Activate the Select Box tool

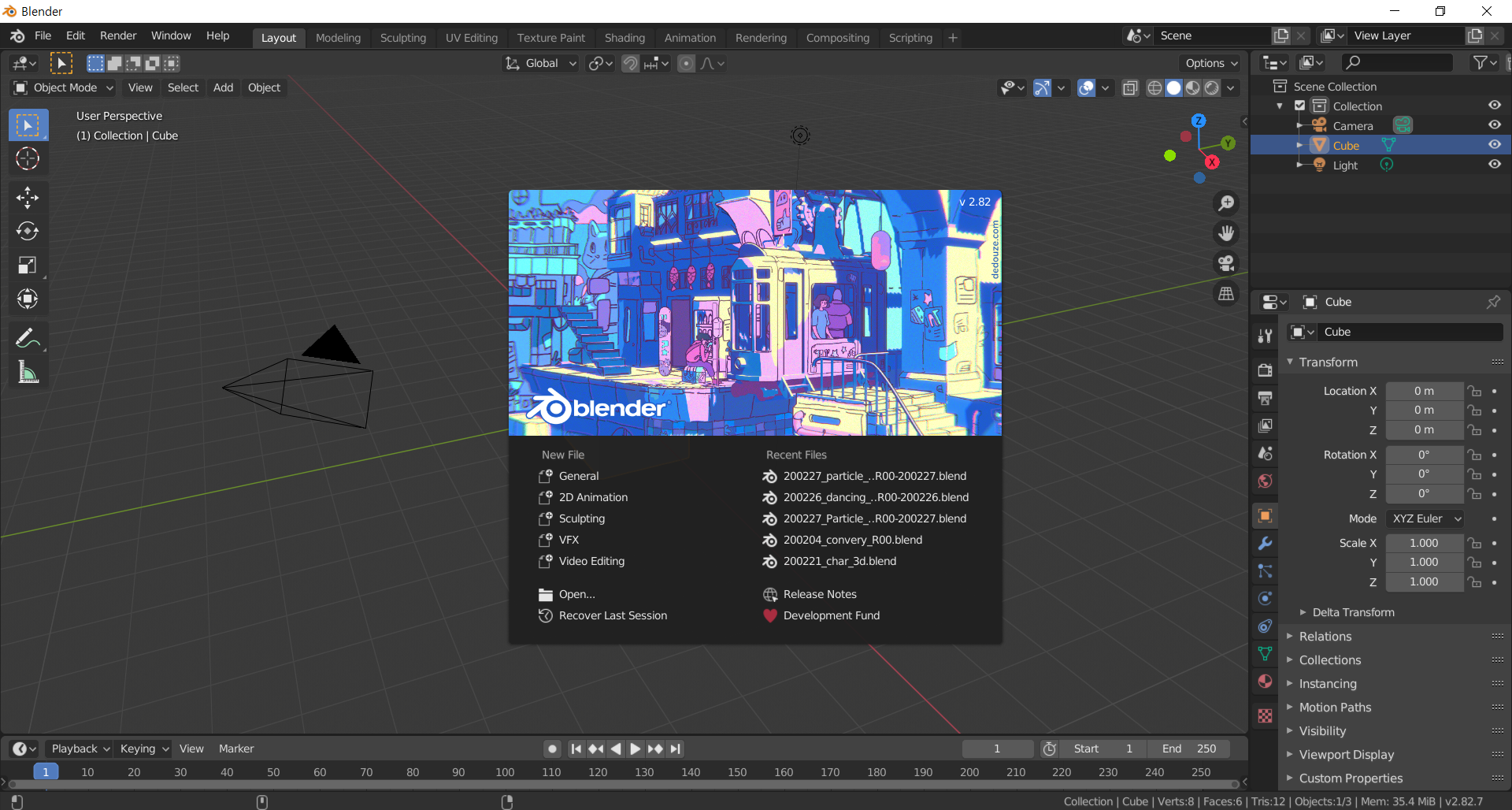click(x=28, y=125)
